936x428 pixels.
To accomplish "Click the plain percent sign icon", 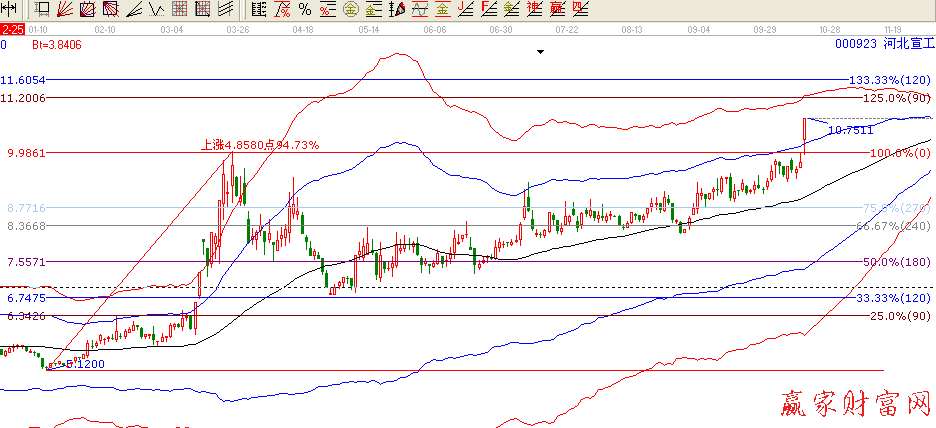I will point(305,10).
